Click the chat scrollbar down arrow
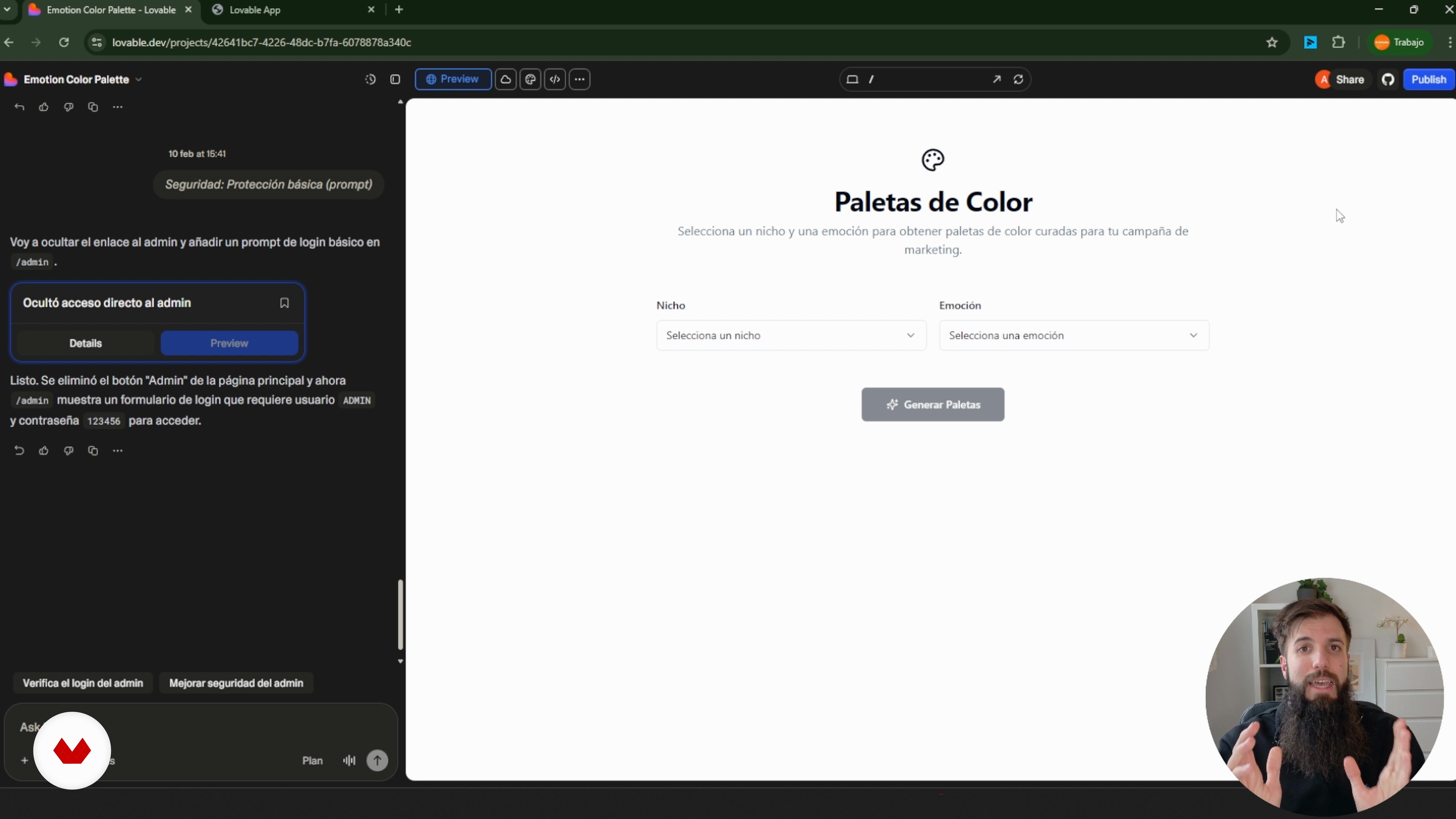Image resolution: width=1456 pixels, height=819 pixels. pyautogui.click(x=400, y=661)
